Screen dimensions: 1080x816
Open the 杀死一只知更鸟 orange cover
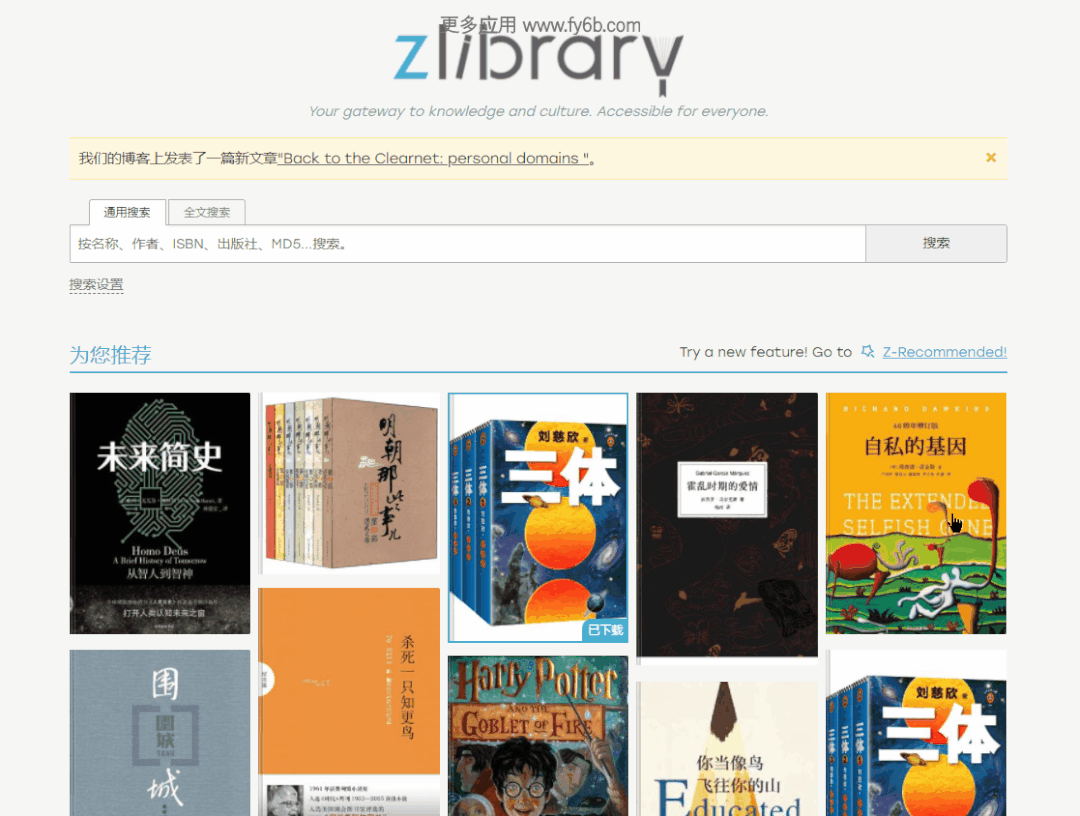(349, 702)
